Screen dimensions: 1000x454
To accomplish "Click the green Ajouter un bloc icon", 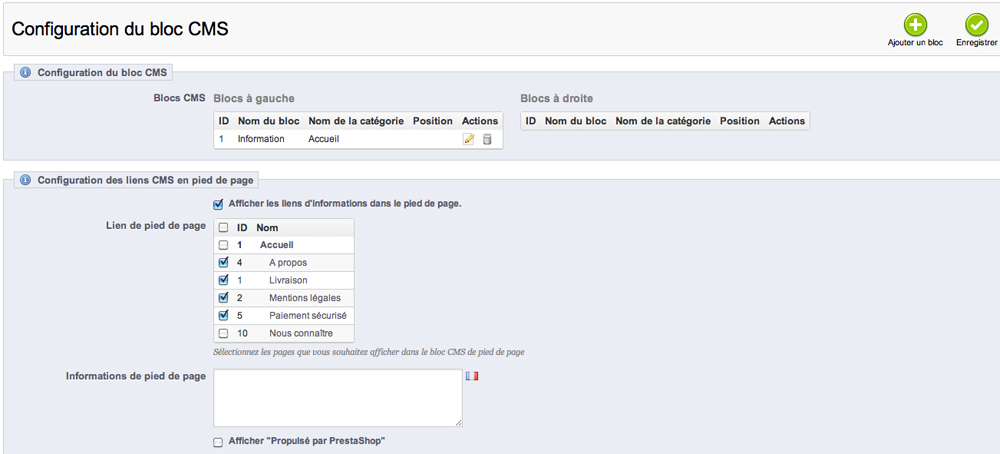I will (915, 25).
